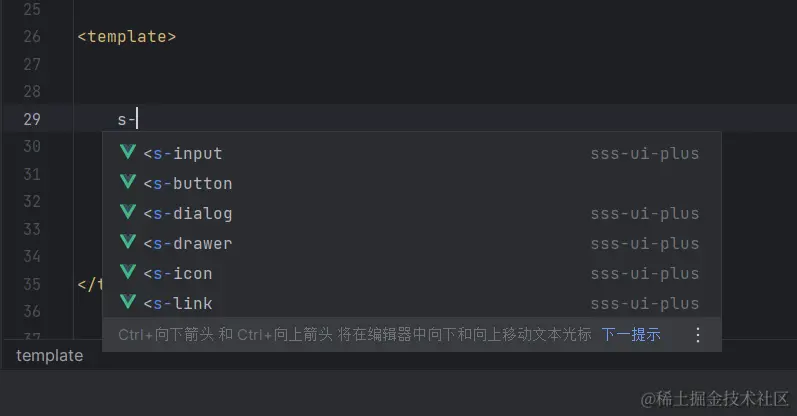Open the three-dot options in completion popup

(698, 335)
